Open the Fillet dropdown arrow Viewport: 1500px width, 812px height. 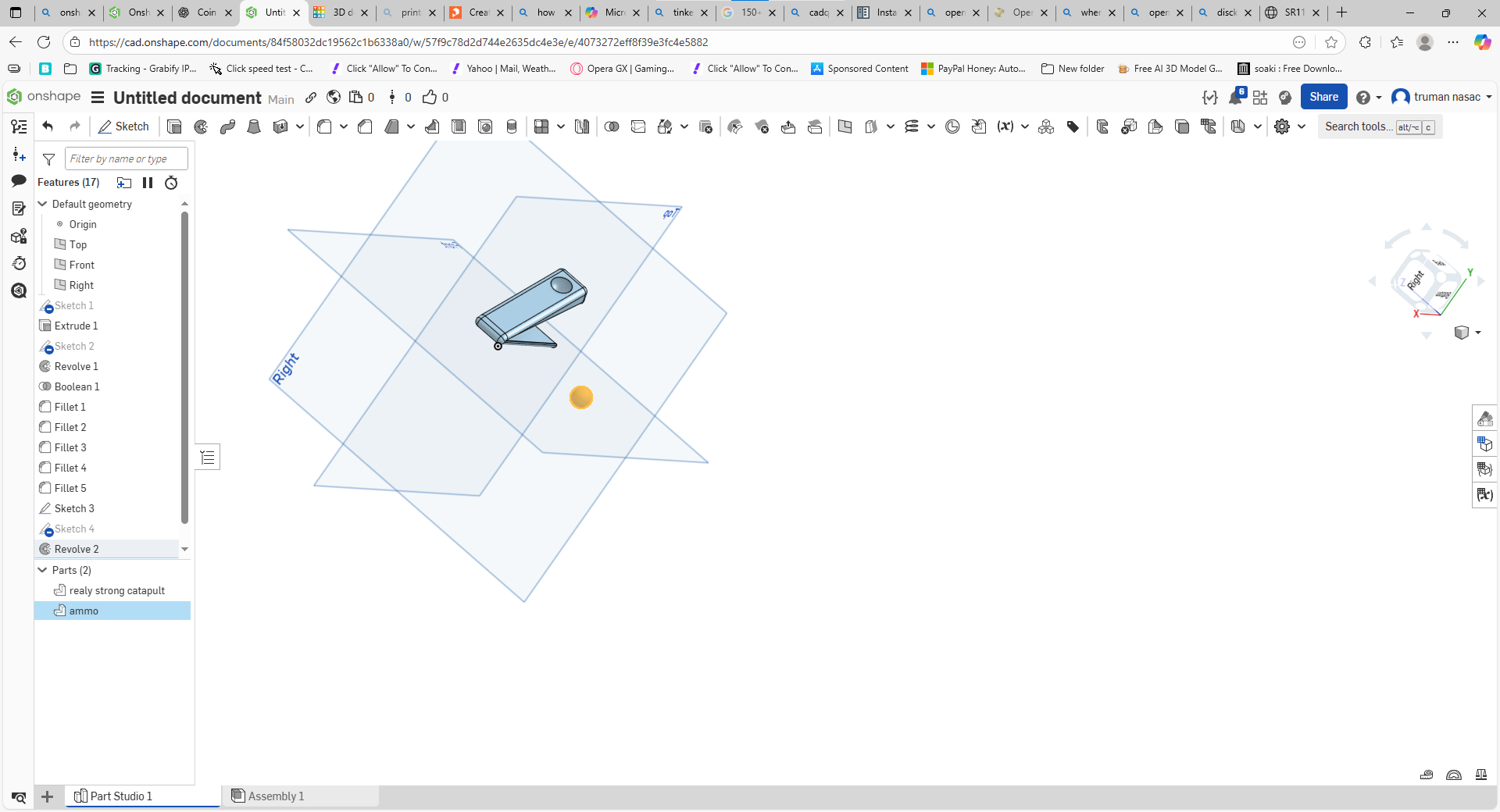point(343,126)
